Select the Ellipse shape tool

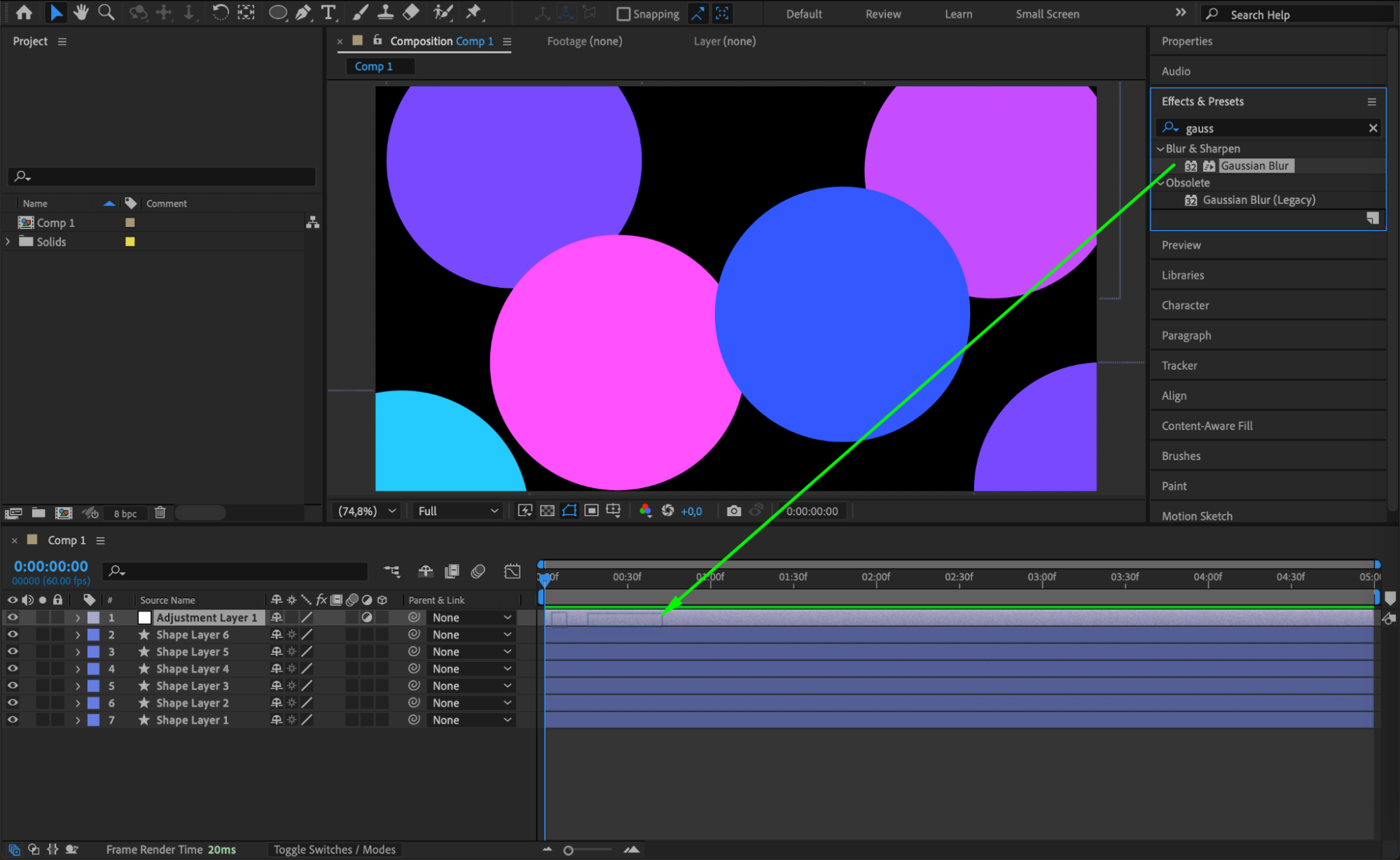(x=278, y=12)
